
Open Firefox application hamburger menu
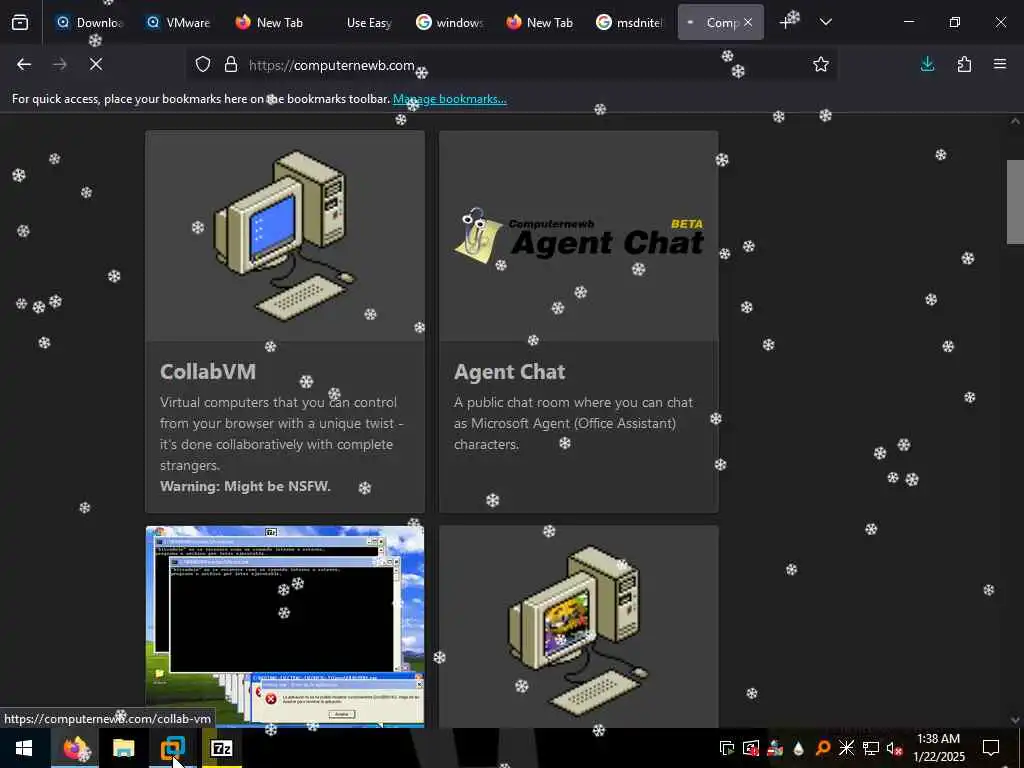(1000, 64)
